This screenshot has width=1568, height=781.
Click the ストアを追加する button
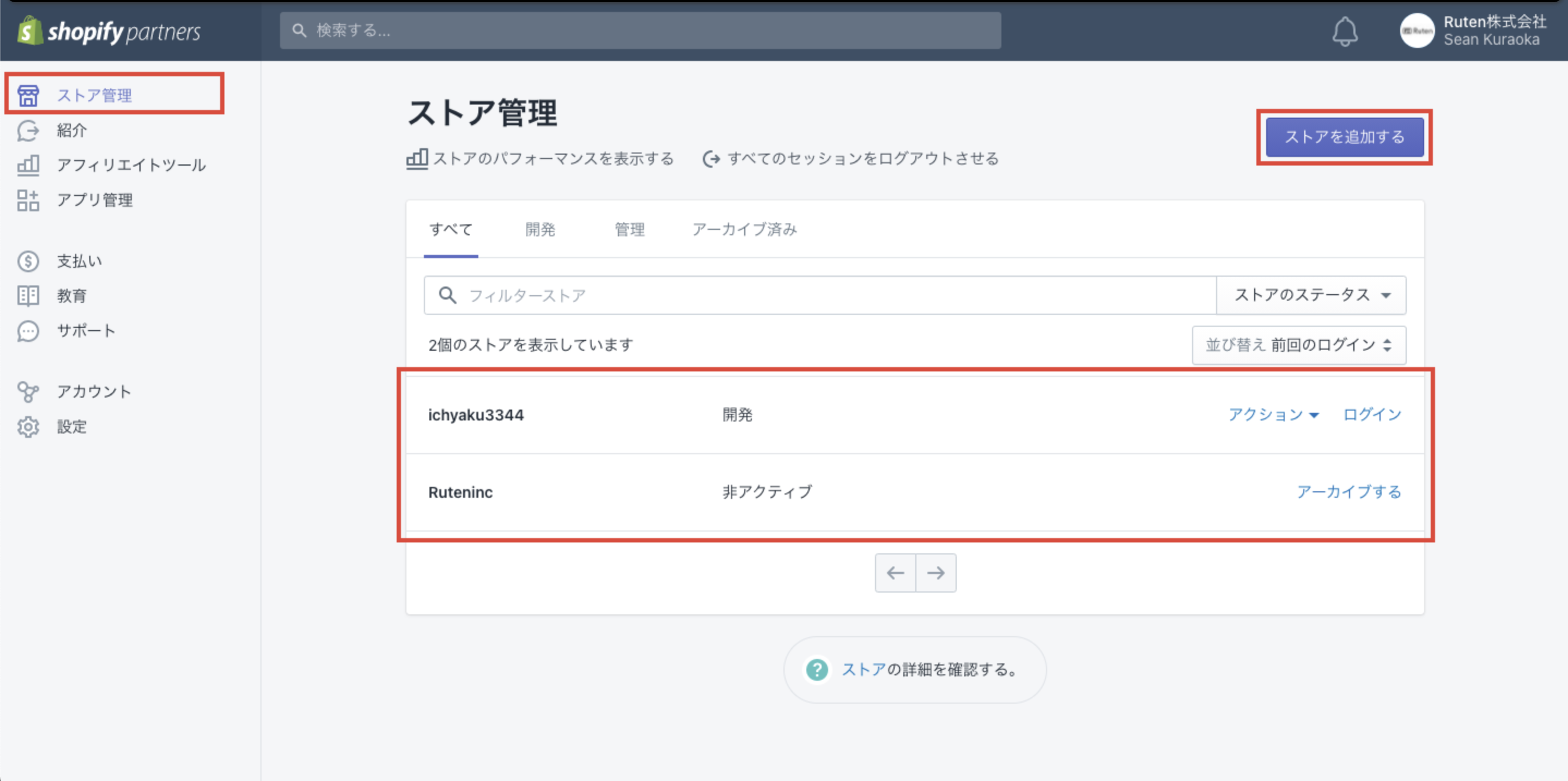pyautogui.click(x=1345, y=137)
